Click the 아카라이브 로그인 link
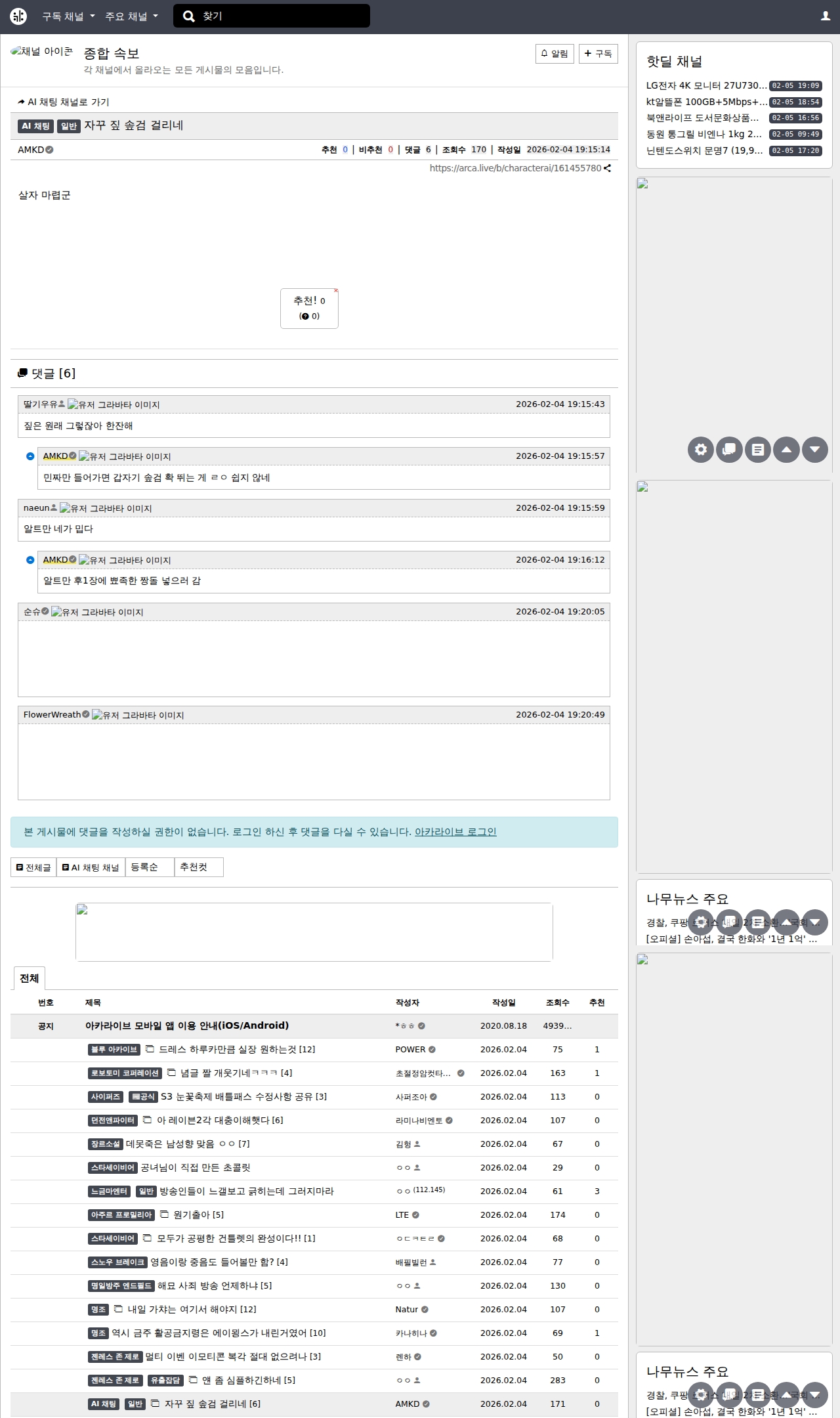The width and height of the screenshot is (840, 1418). pos(455,832)
